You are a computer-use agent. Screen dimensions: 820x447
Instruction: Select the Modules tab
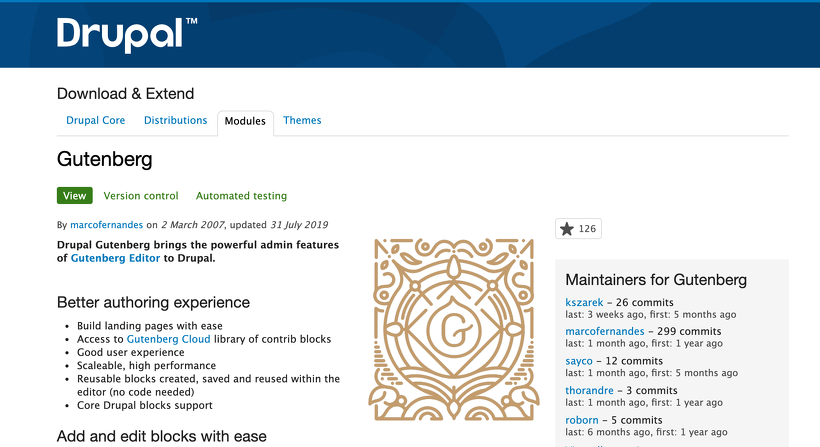point(245,121)
